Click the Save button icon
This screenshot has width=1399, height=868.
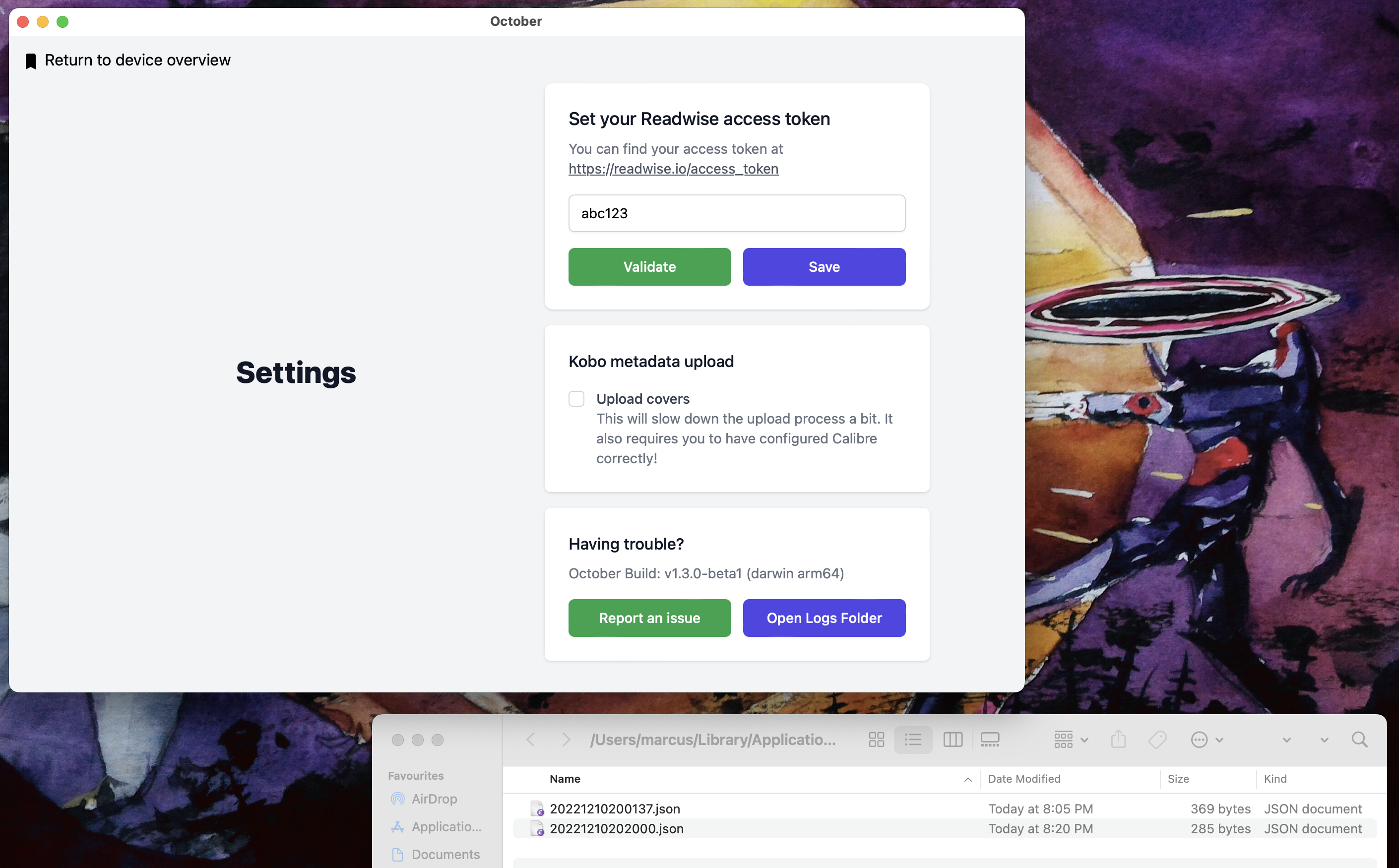tap(824, 266)
